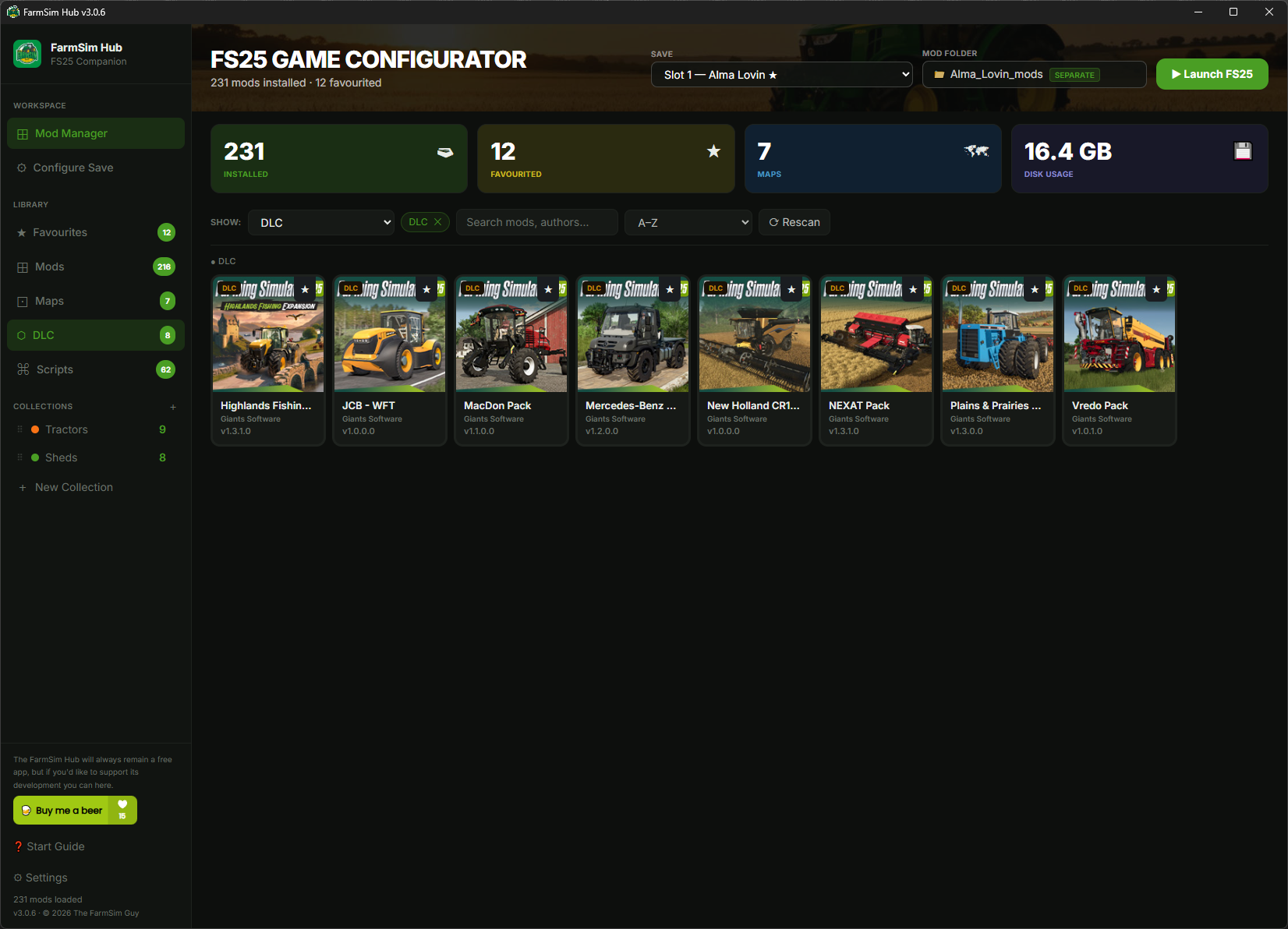The height and width of the screenshot is (929, 1288).
Task: Toggle favourite star on JCB - WFT card
Action: pos(426,289)
